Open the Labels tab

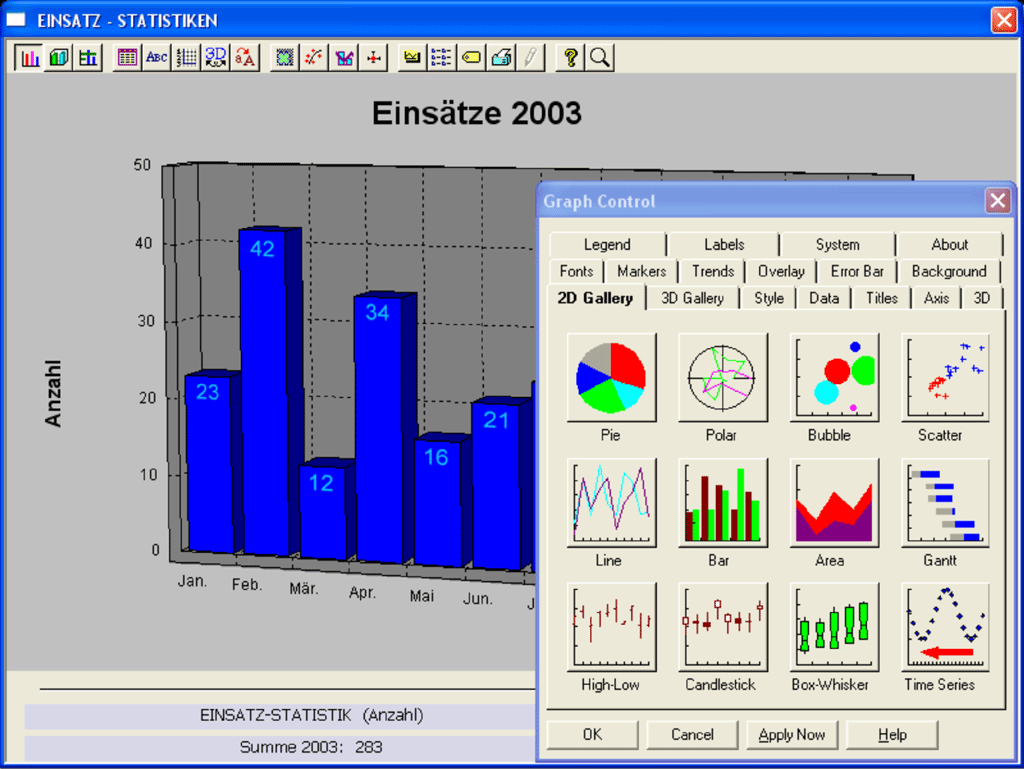point(724,245)
